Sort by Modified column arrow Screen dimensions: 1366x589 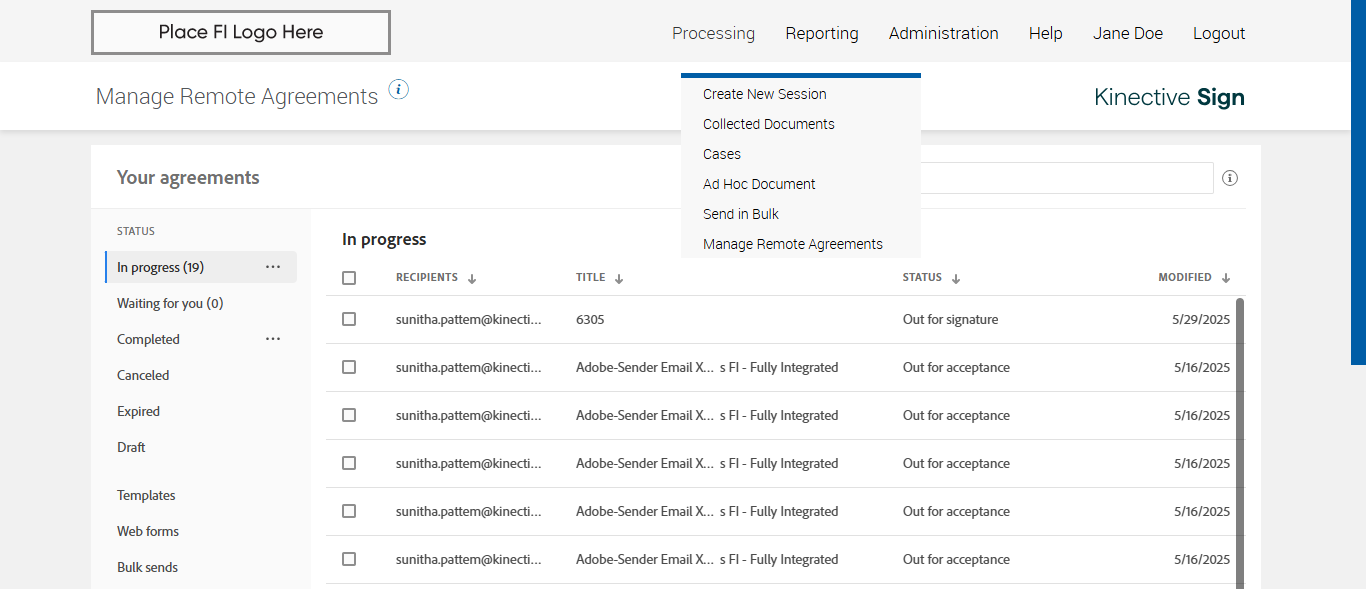click(1226, 279)
